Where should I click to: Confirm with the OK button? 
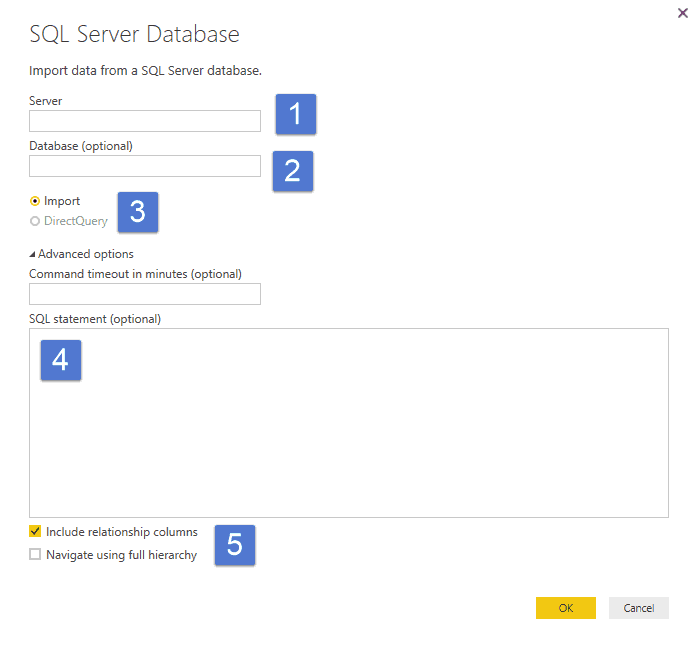[x=566, y=608]
